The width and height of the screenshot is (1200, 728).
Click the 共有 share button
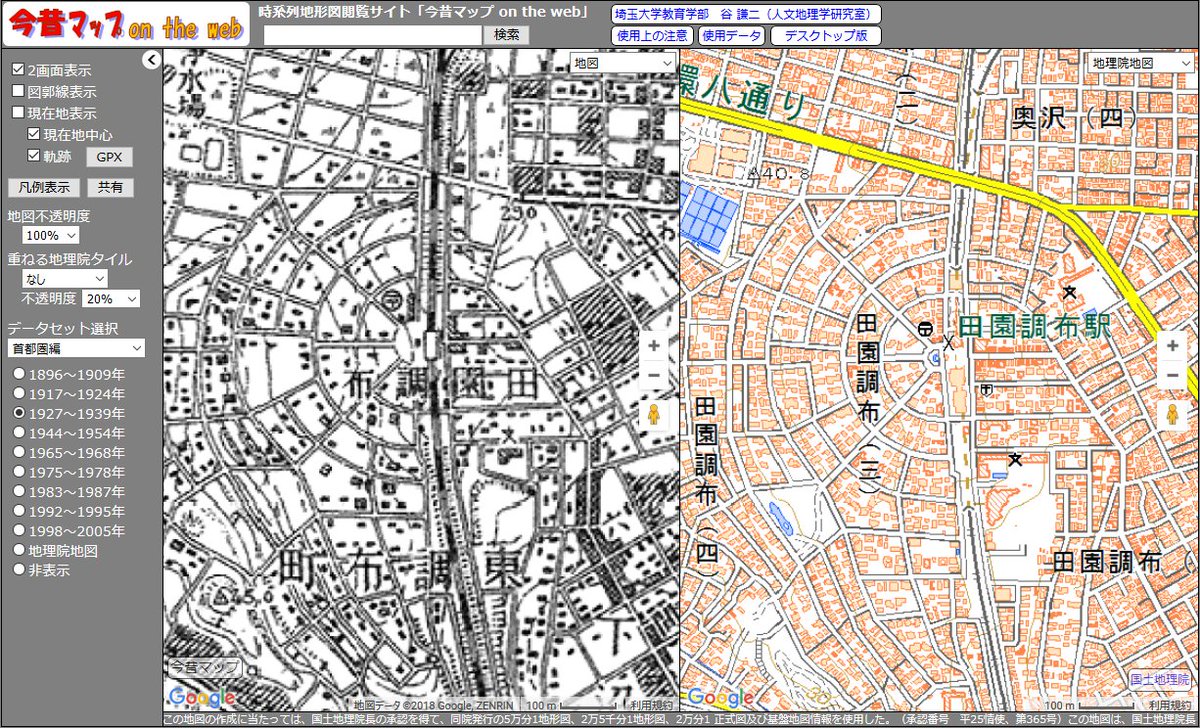(x=109, y=187)
